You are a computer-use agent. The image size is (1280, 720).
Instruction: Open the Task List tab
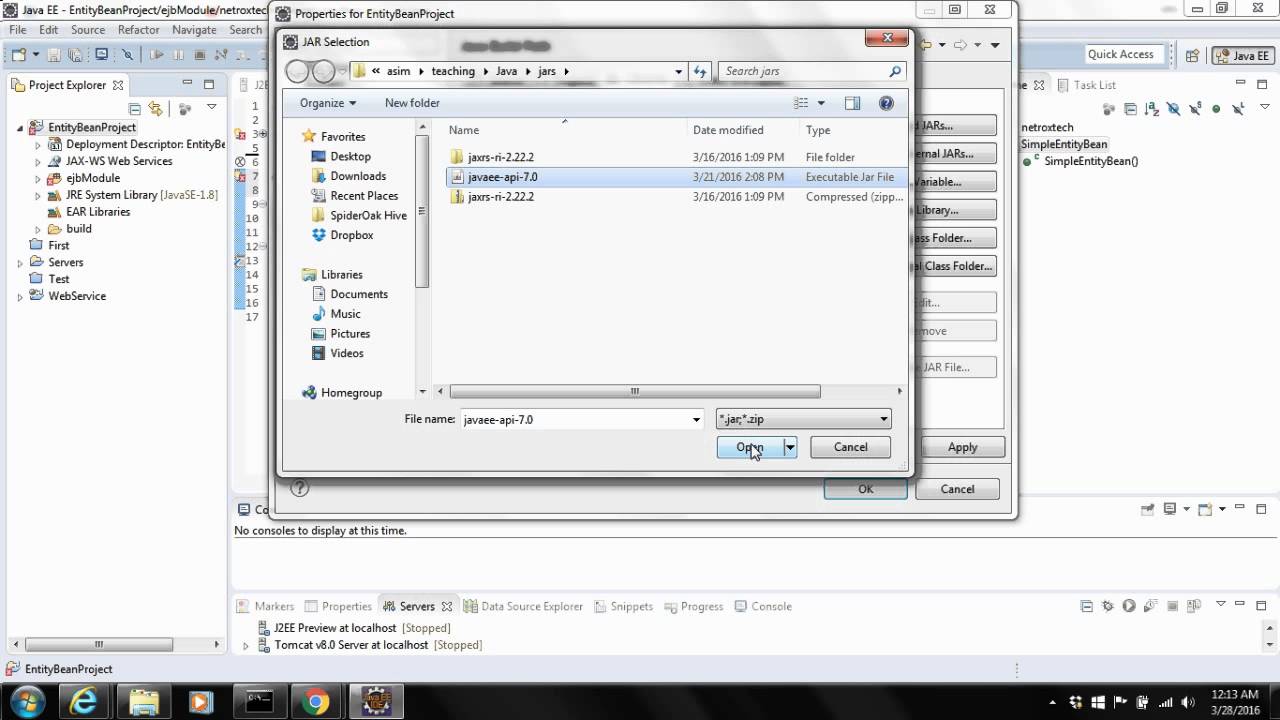point(1086,85)
